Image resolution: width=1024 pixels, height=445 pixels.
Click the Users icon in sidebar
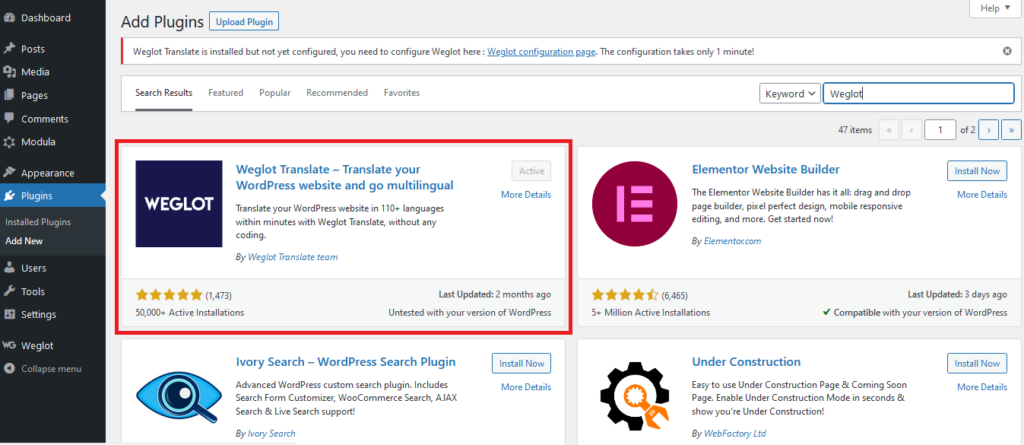point(10,268)
